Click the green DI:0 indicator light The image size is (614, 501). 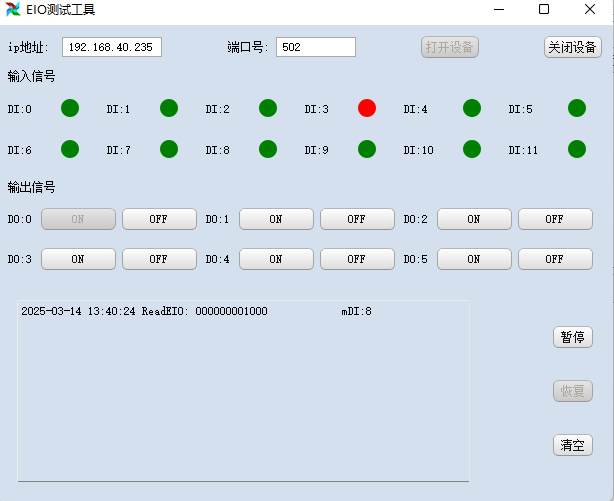70,108
